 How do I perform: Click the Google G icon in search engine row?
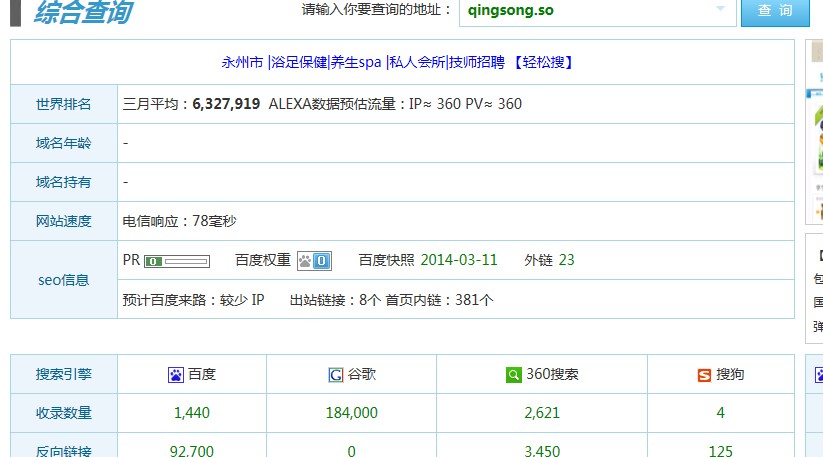[336, 375]
